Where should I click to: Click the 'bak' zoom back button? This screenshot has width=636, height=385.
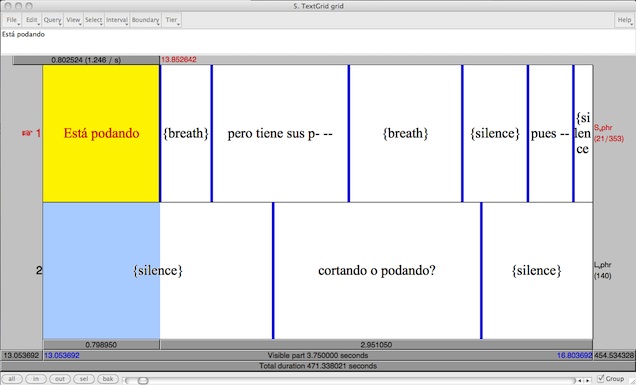tap(108, 379)
